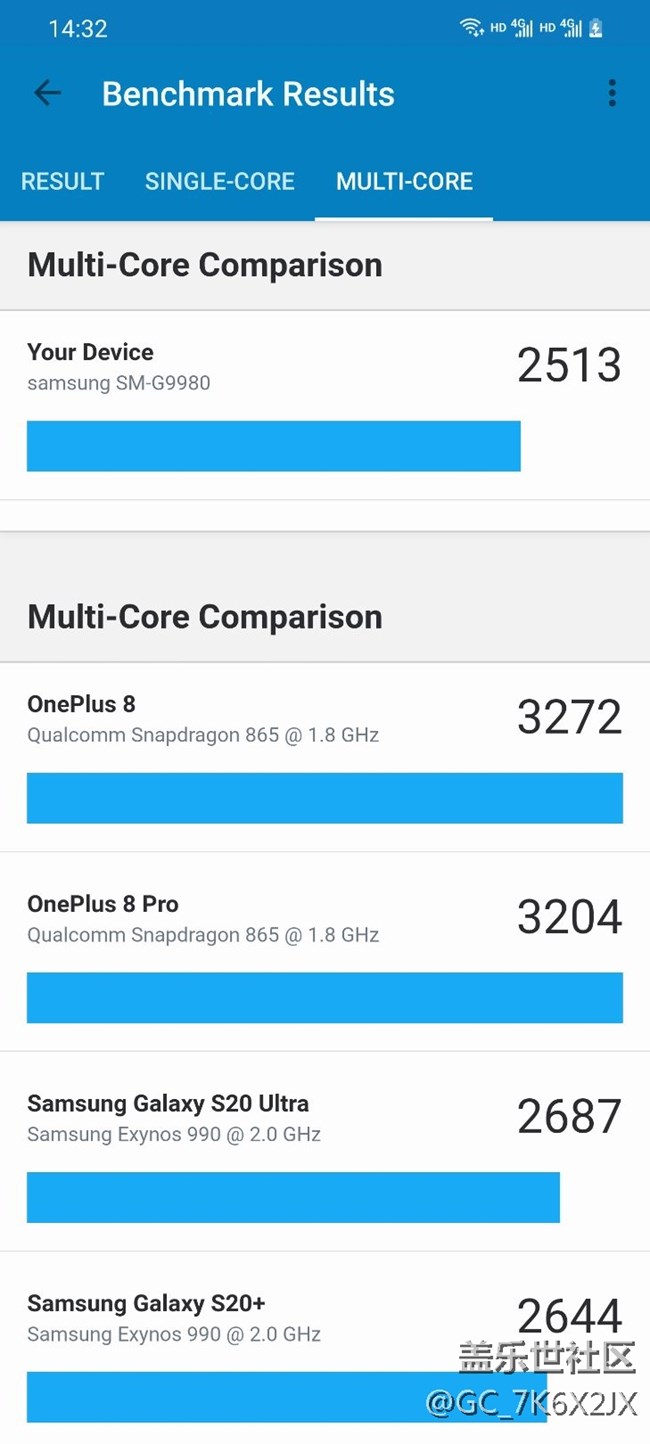The width and height of the screenshot is (650, 1444).
Task: Open the three-dot overflow menu
Action: [612, 94]
